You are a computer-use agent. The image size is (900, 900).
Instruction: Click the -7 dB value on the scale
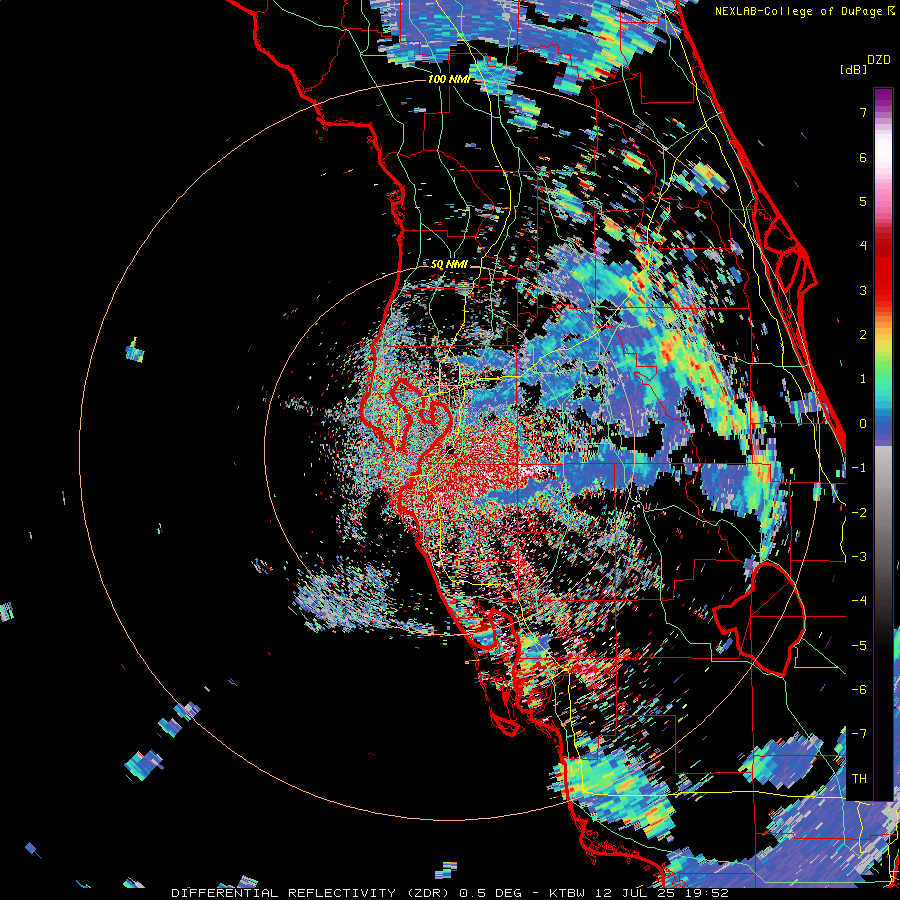coord(859,734)
